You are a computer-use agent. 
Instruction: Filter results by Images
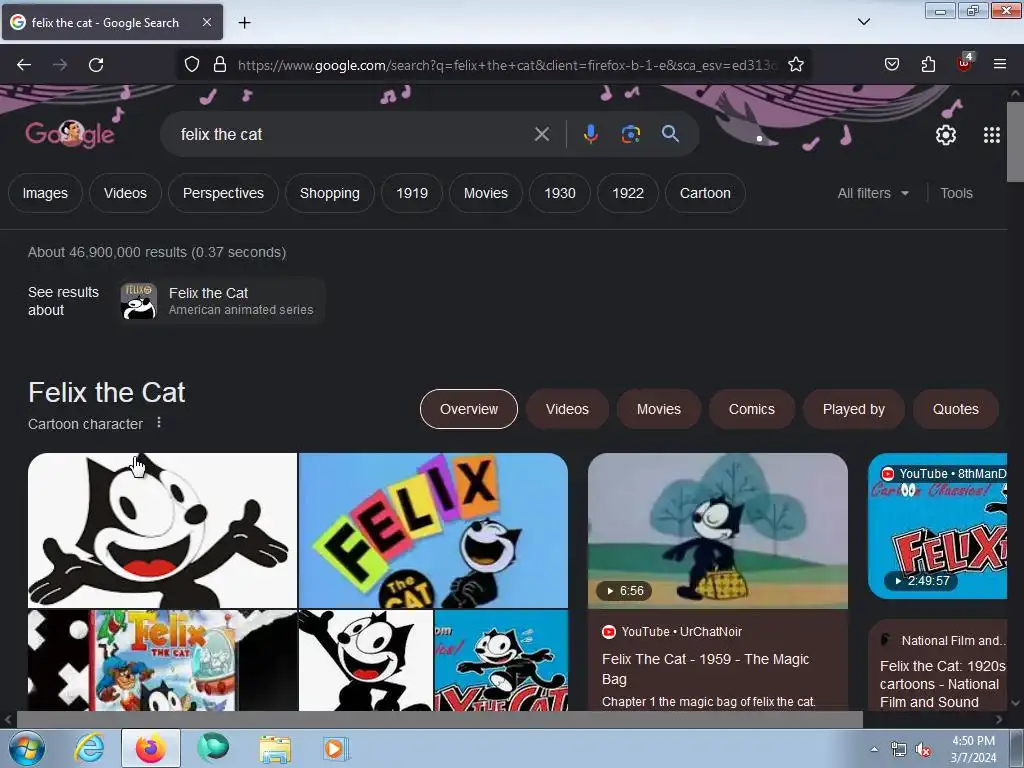[45, 193]
